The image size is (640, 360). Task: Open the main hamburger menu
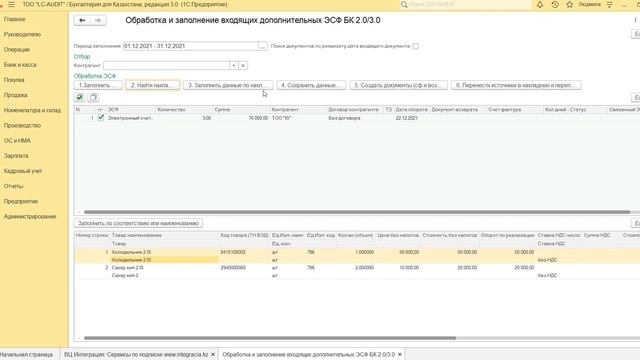[x=11, y=4]
